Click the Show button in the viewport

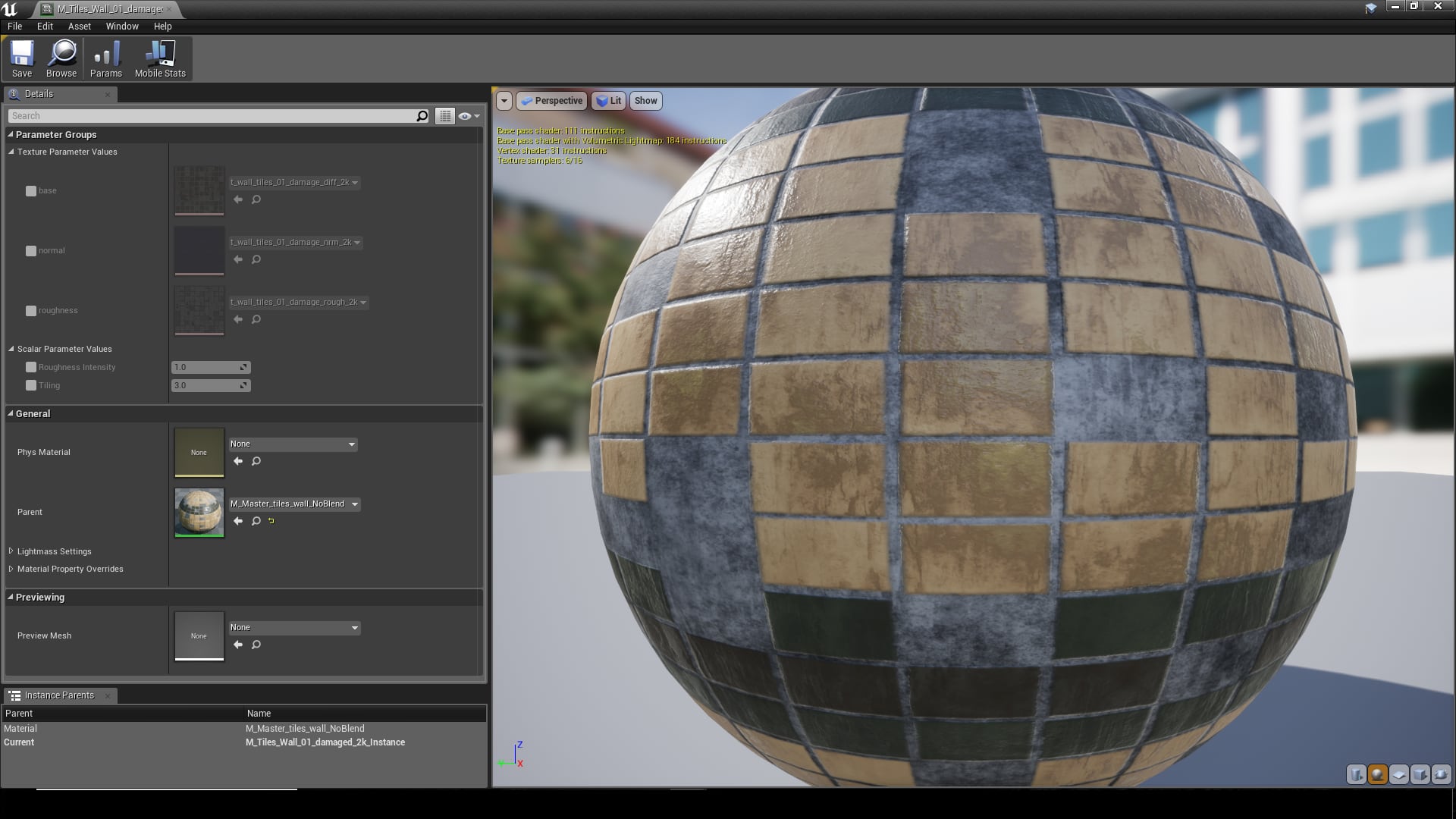coord(645,100)
